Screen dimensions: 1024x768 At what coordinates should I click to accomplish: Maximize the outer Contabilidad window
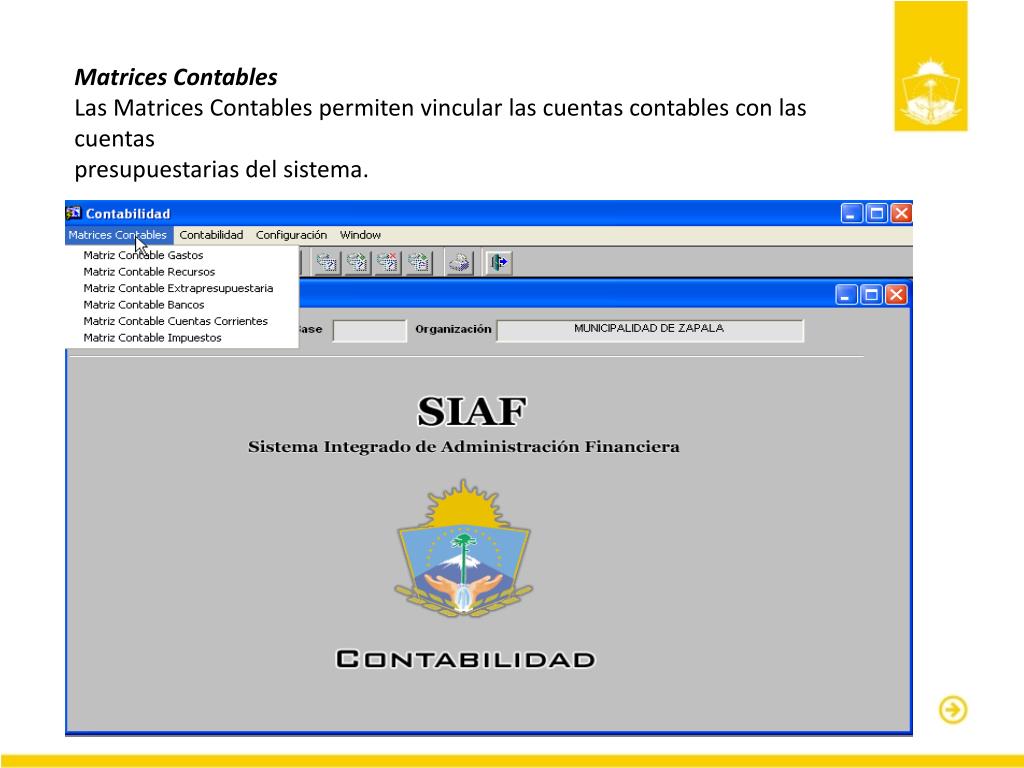[x=876, y=213]
